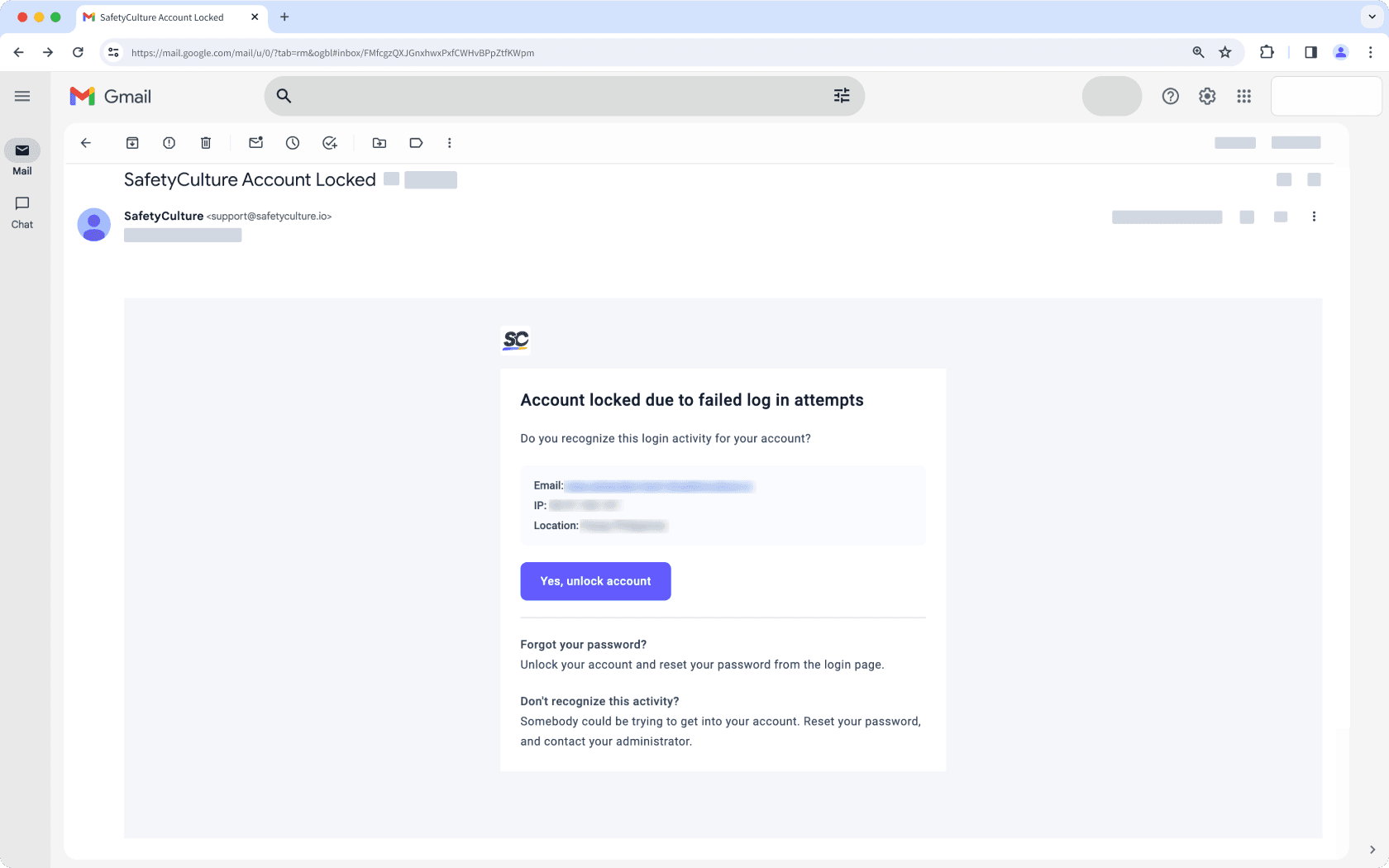Move the email to another folder
Image resolution: width=1389 pixels, height=868 pixels.
(379, 142)
